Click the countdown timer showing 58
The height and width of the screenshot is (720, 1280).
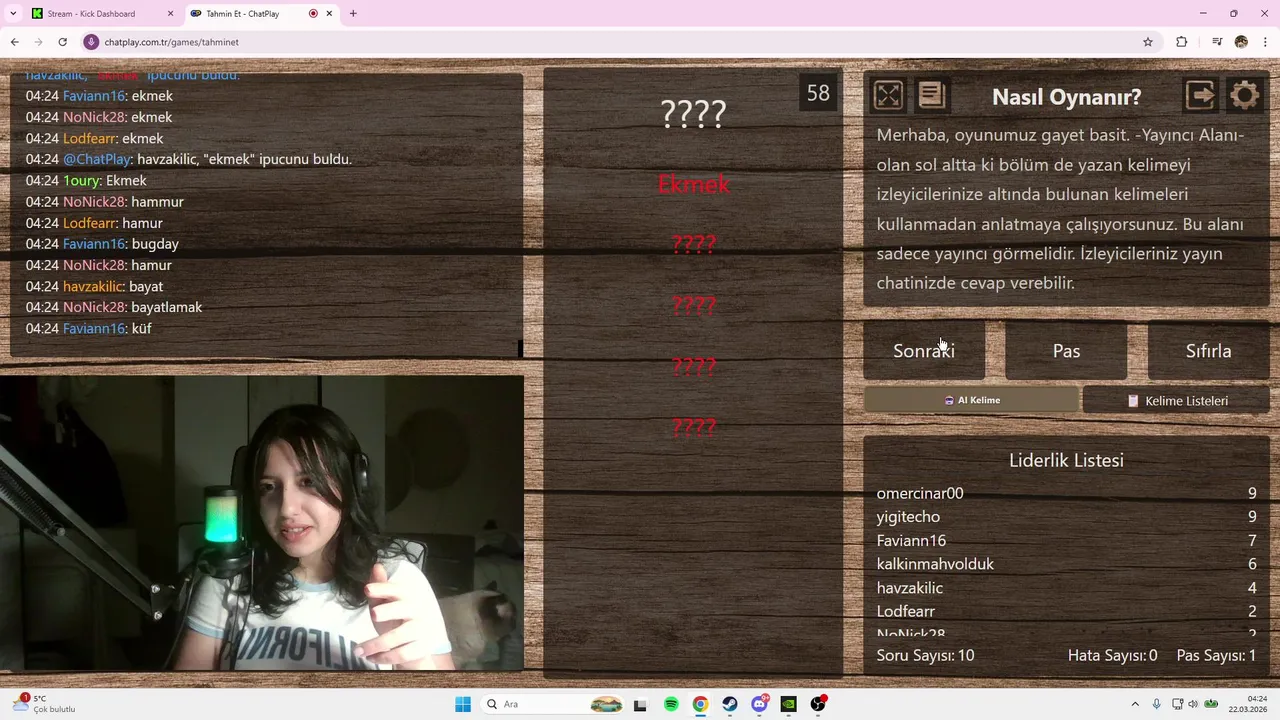818,93
